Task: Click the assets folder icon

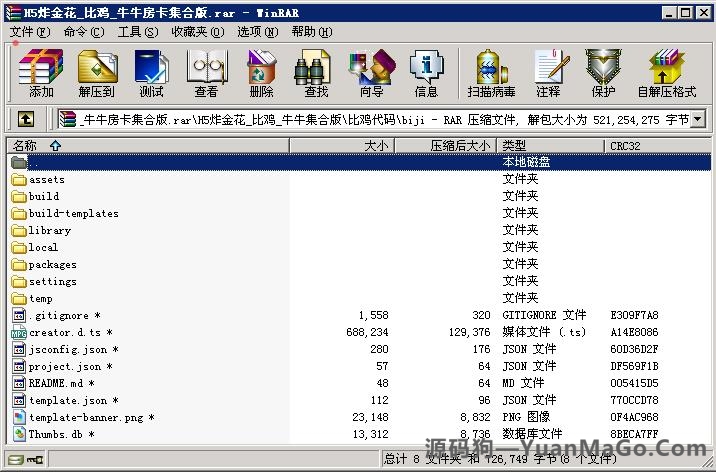Action: click(19, 179)
